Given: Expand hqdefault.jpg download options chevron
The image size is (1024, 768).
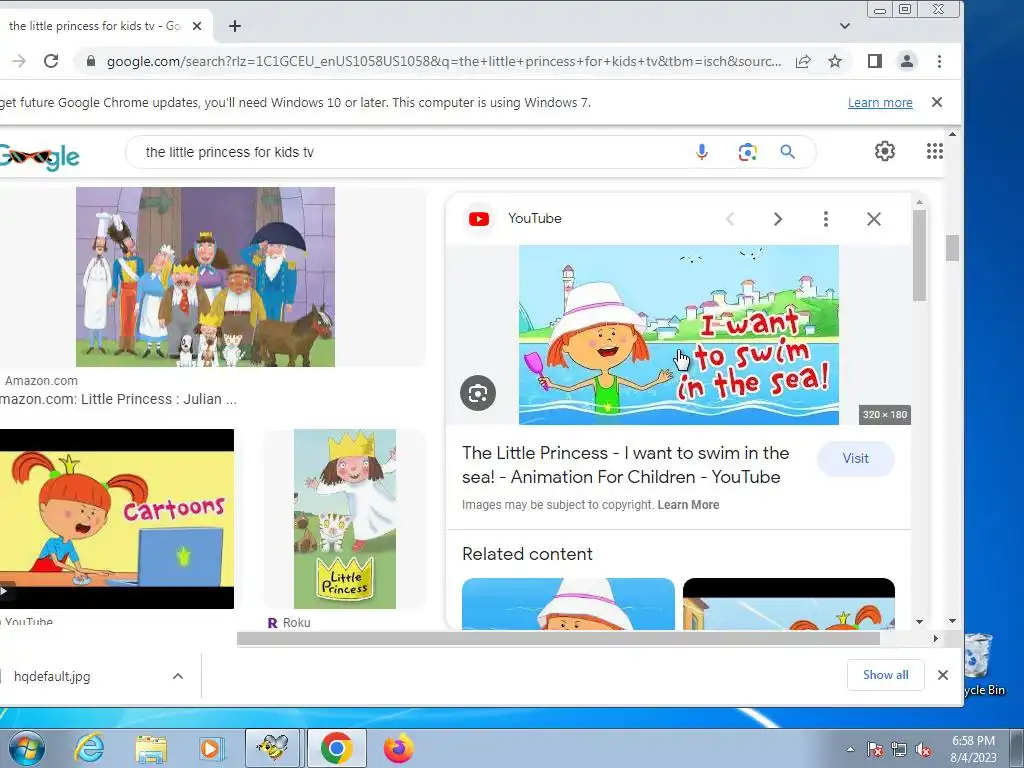Looking at the screenshot, I should point(178,677).
